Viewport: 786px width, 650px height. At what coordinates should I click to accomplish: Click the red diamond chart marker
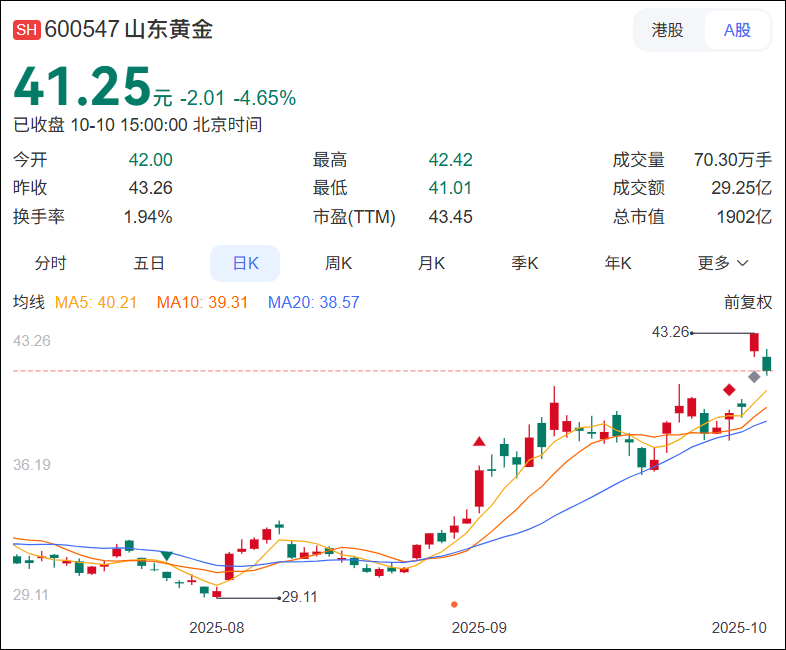[x=729, y=389]
